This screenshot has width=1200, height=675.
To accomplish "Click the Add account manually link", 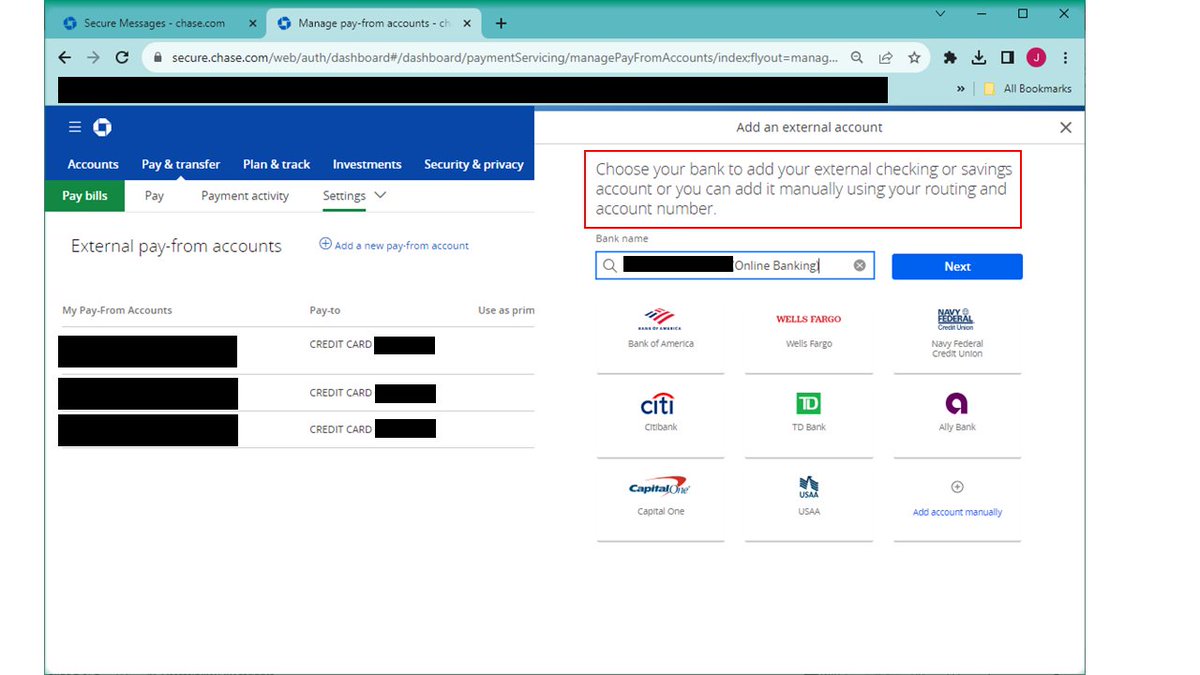I will tap(957, 512).
